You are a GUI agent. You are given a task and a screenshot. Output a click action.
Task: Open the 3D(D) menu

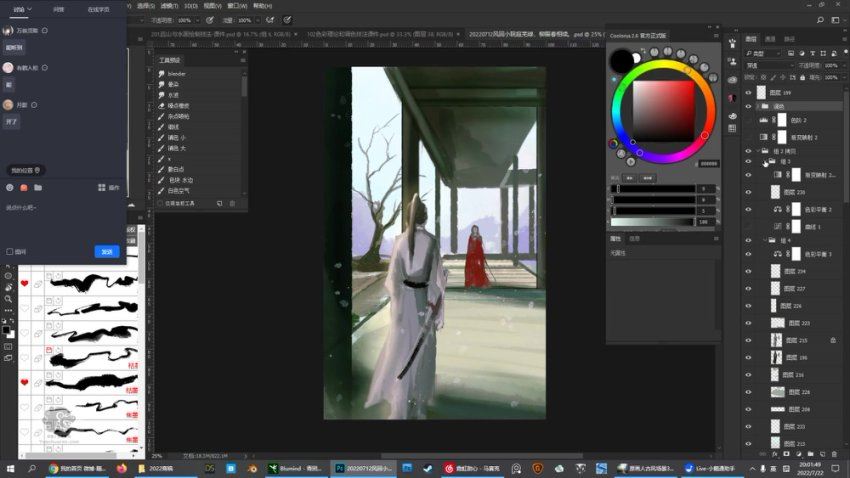pos(190,6)
